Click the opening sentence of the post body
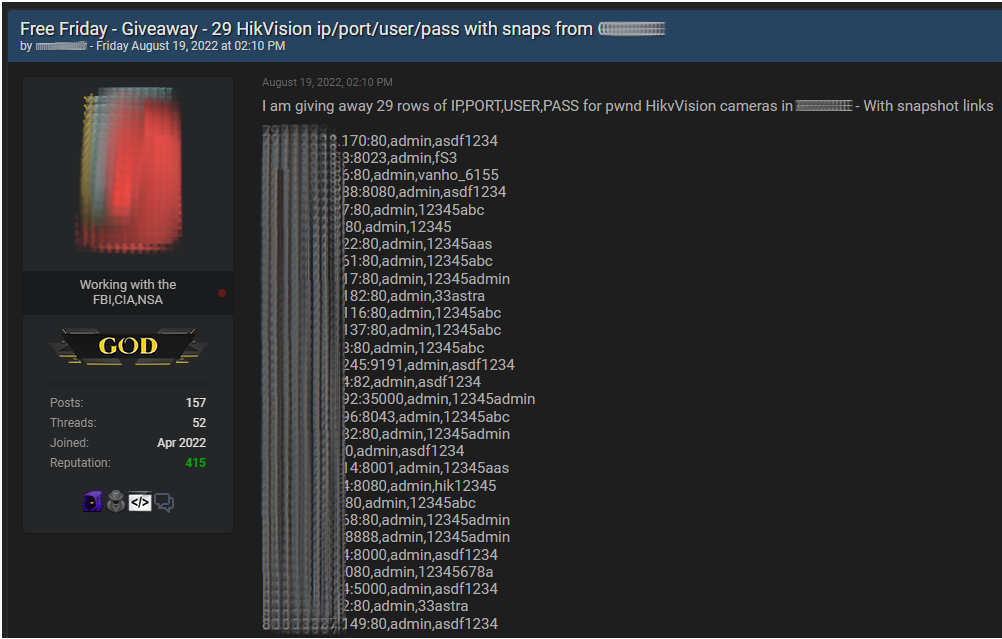 628,106
